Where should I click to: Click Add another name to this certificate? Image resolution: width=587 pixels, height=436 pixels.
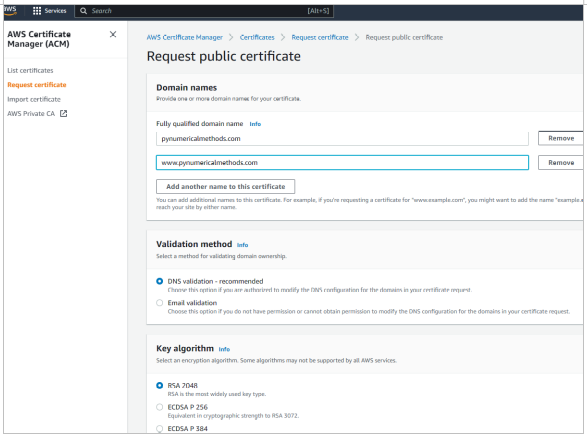click(225, 186)
